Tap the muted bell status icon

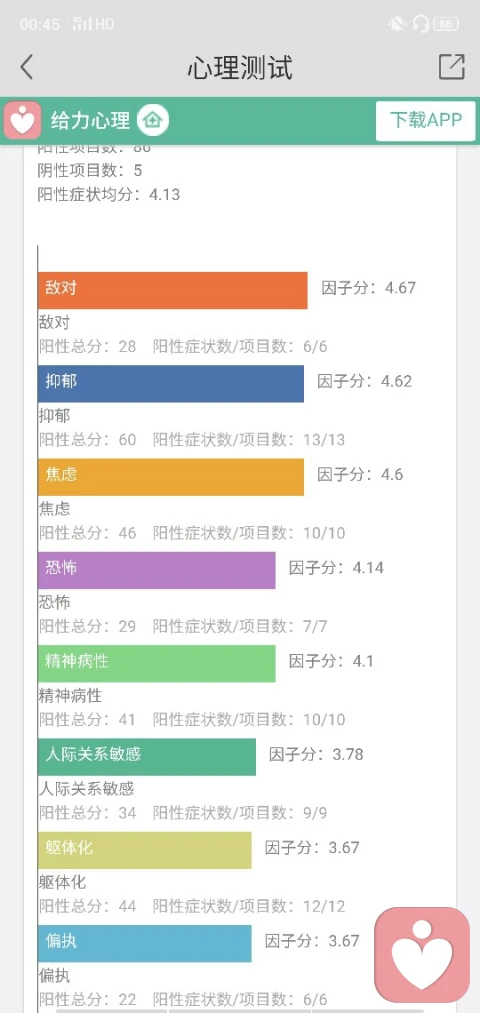pos(397,25)
